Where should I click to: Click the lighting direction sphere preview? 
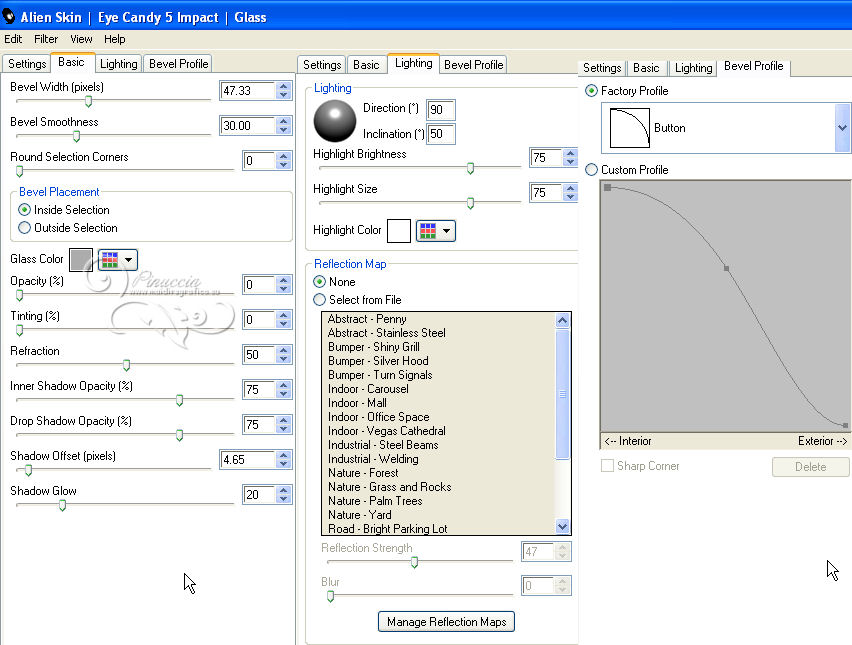334,120
